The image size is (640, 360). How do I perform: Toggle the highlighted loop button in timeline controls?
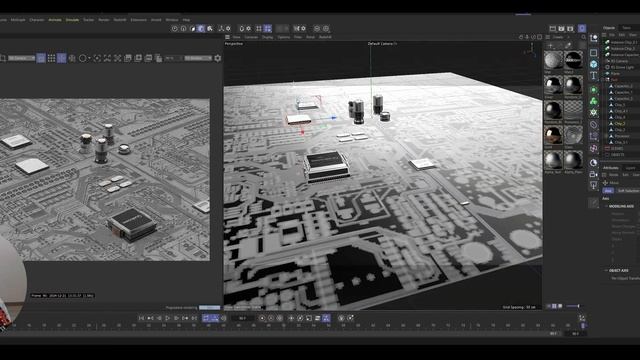click(206, 318)
